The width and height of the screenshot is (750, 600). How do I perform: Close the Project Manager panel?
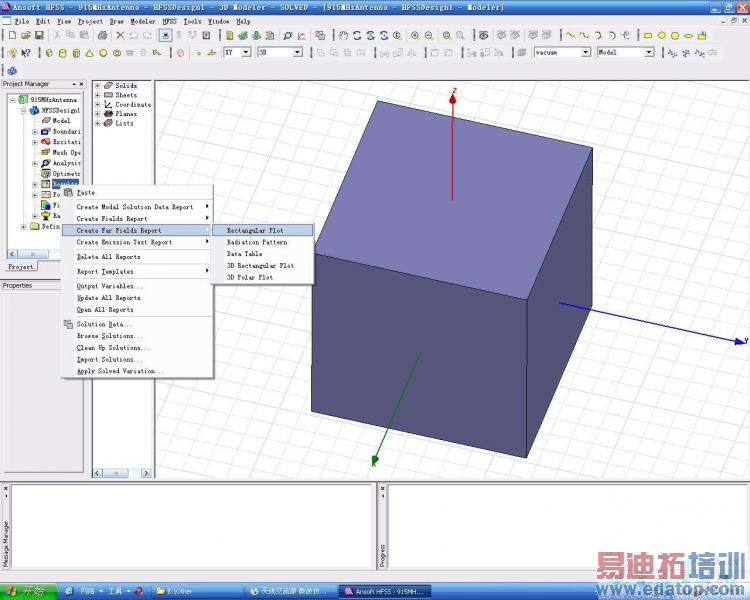click(x=81, y=84)
